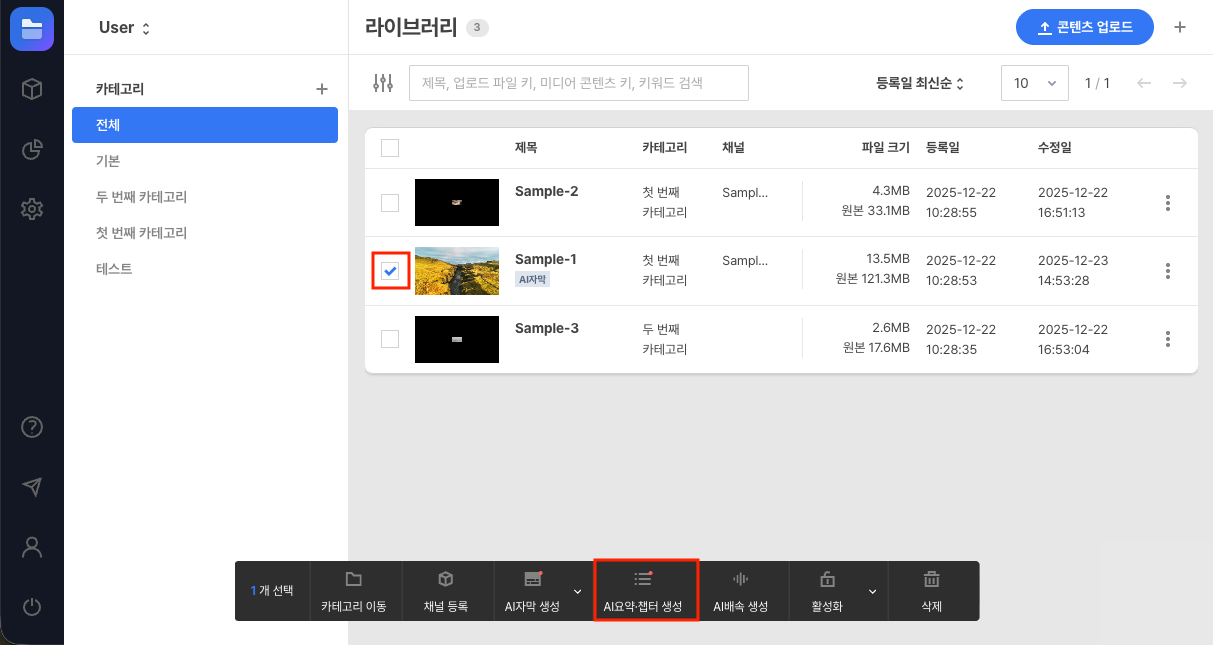Open 채널 등록 from the action bar
The image size is (1213, 645).
click(446, 591)
